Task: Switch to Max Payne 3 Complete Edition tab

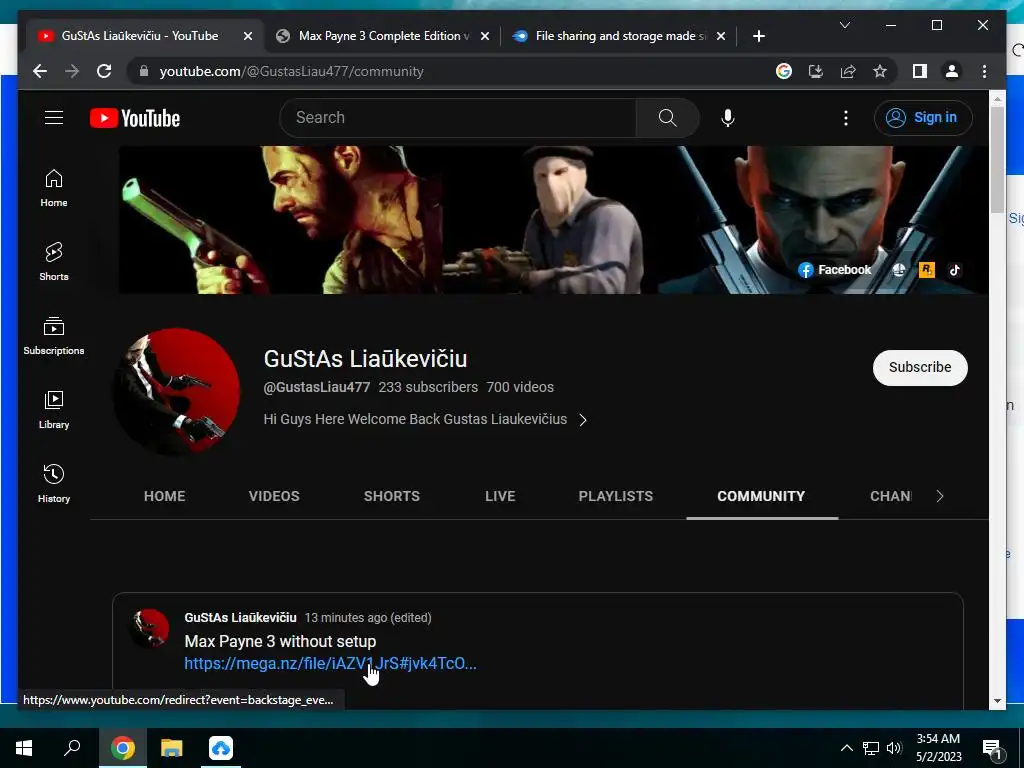Action: click(x=383, y=36)
